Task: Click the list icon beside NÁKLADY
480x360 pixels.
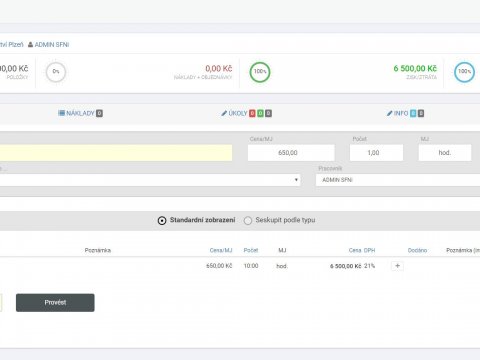Action: pos(61,113)
